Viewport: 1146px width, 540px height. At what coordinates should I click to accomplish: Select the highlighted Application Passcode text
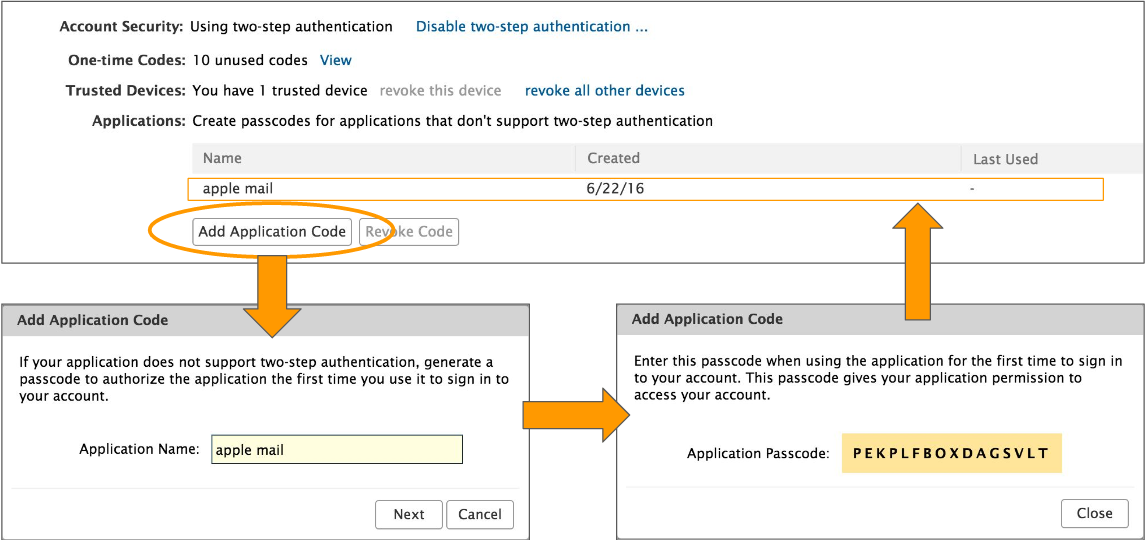click(x=951, y=453)
